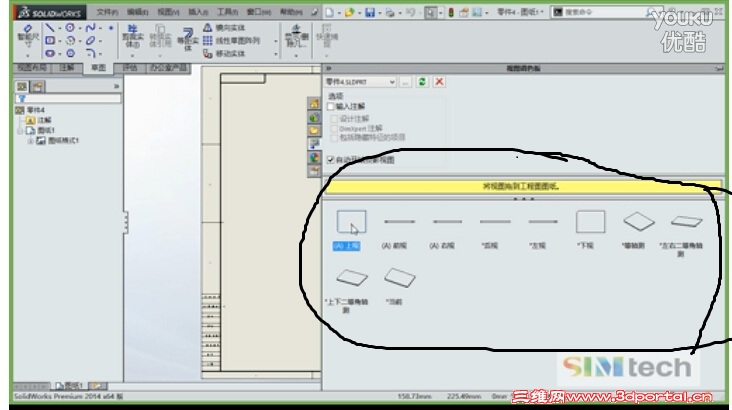Open the 编辑 Edit menu
Image resolution: width=732 pixels, height=410 pixels.
tap(138, 12)
